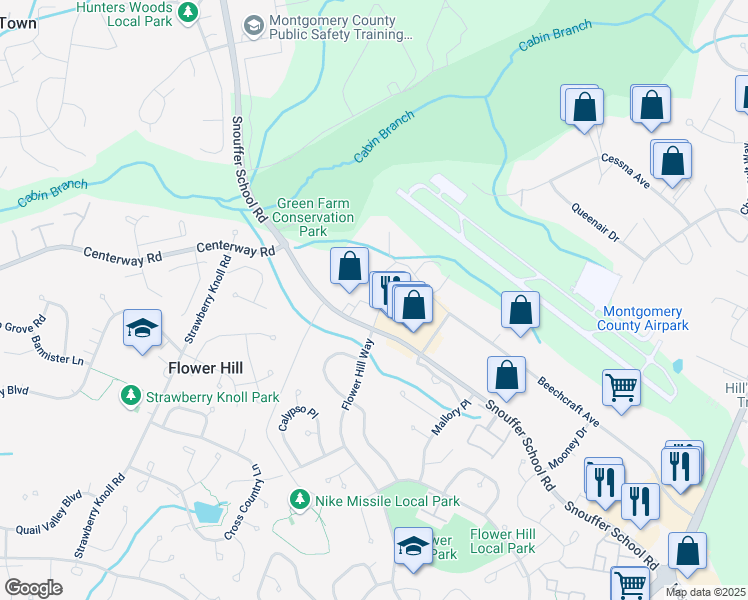Image resolution: width=748 pixels, height=600 pixels.
Task: Click the Mallory Pl street label
Action: coord(451,417)
